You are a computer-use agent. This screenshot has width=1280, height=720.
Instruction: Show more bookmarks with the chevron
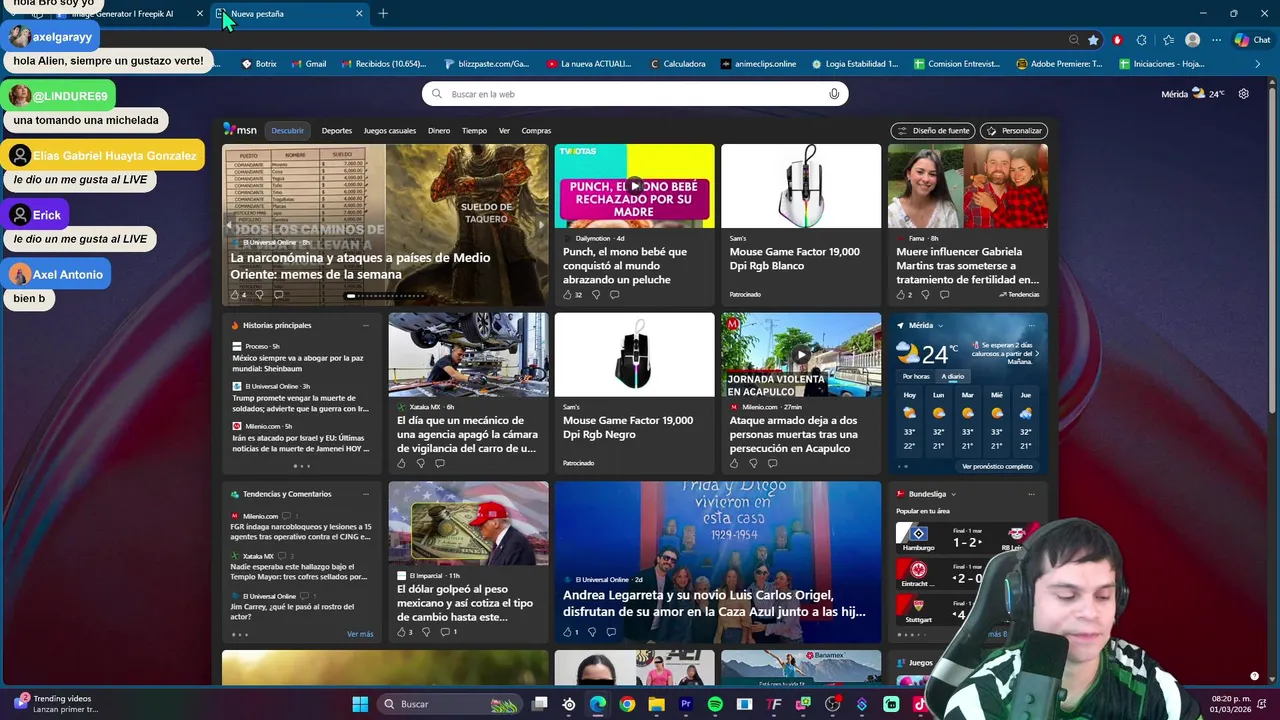[x=1258, y=64]
